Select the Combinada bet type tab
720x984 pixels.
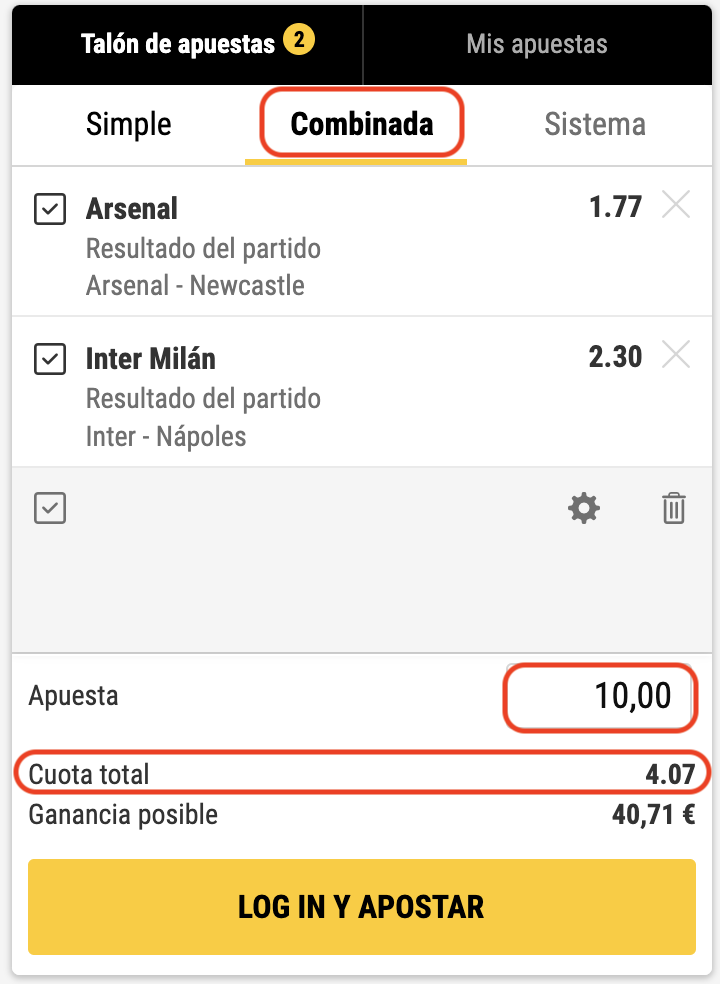pos(362,124)
